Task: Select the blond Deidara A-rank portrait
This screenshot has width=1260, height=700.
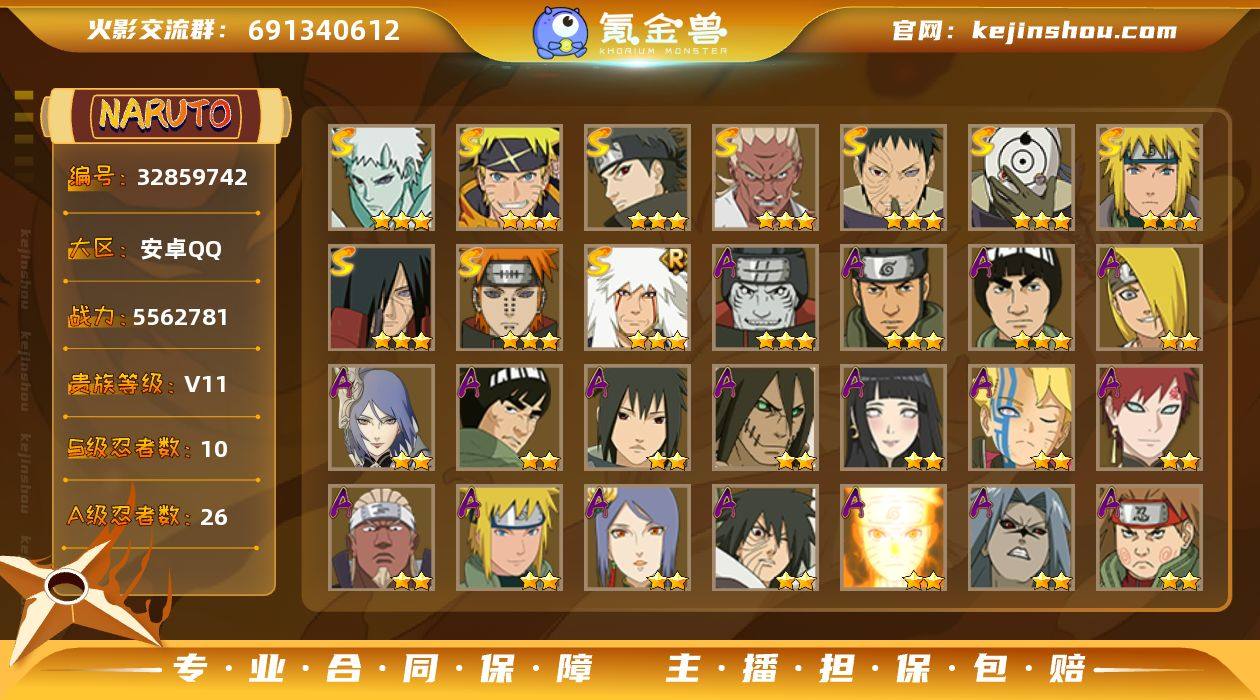Action: (x=1149, y=297)
